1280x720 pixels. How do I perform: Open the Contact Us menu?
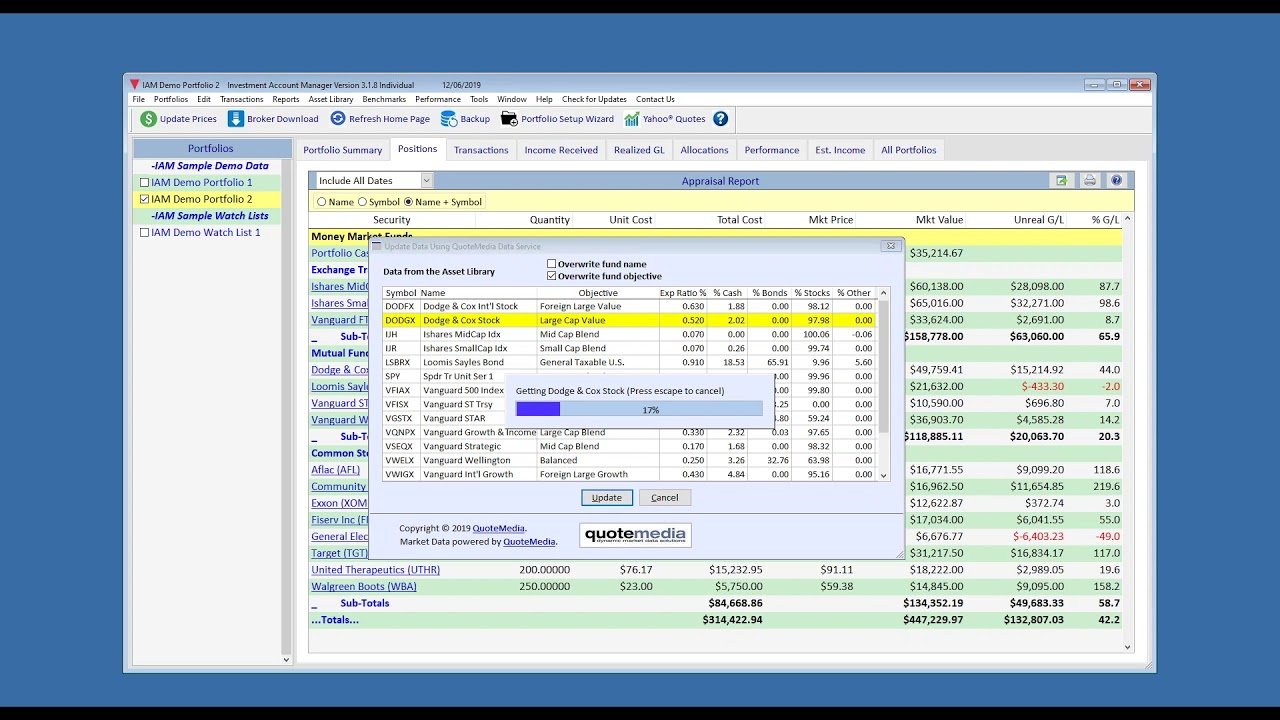[655, 99]
